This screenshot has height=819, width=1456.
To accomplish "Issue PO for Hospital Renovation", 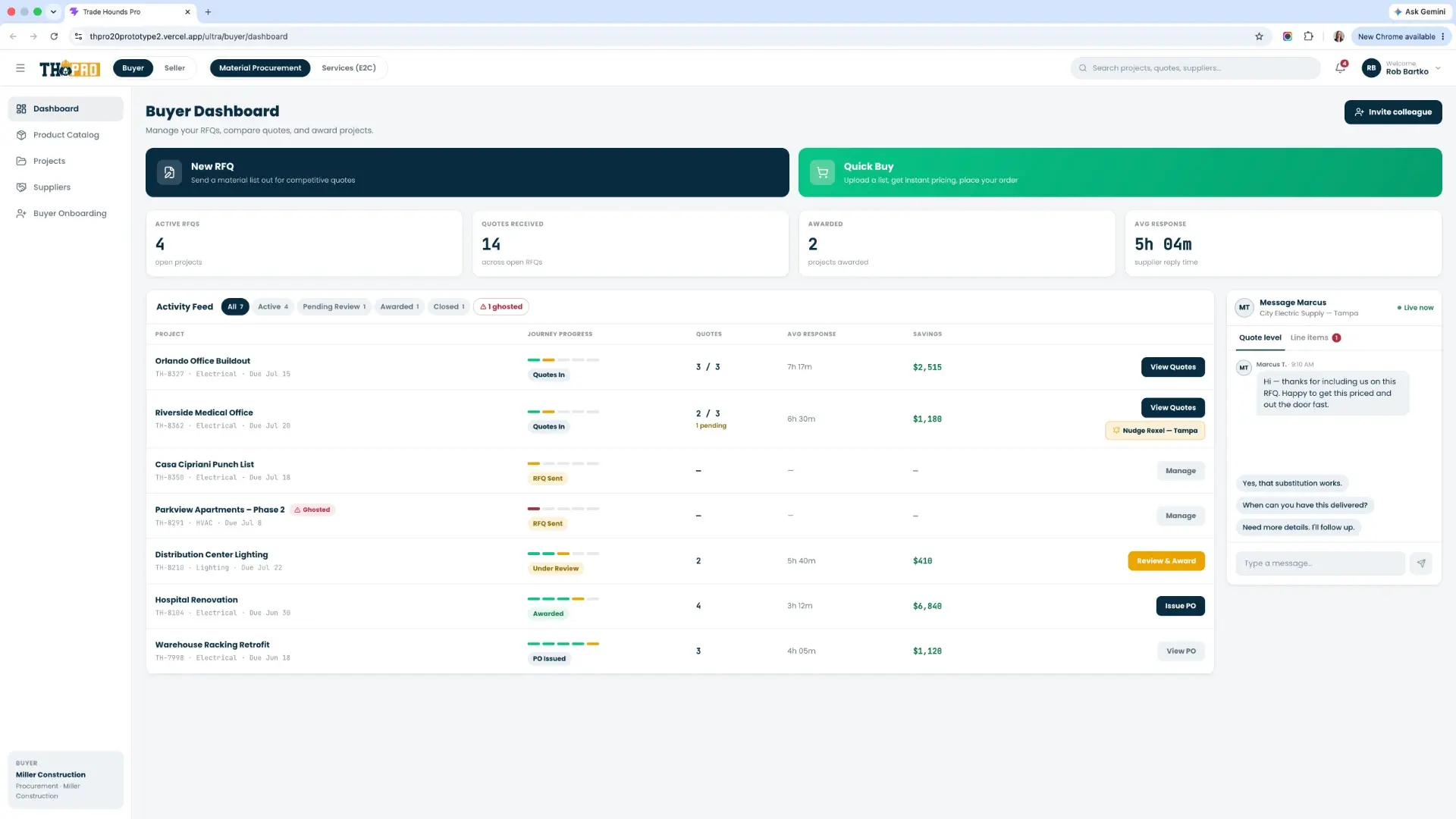I will (1180, 606).
